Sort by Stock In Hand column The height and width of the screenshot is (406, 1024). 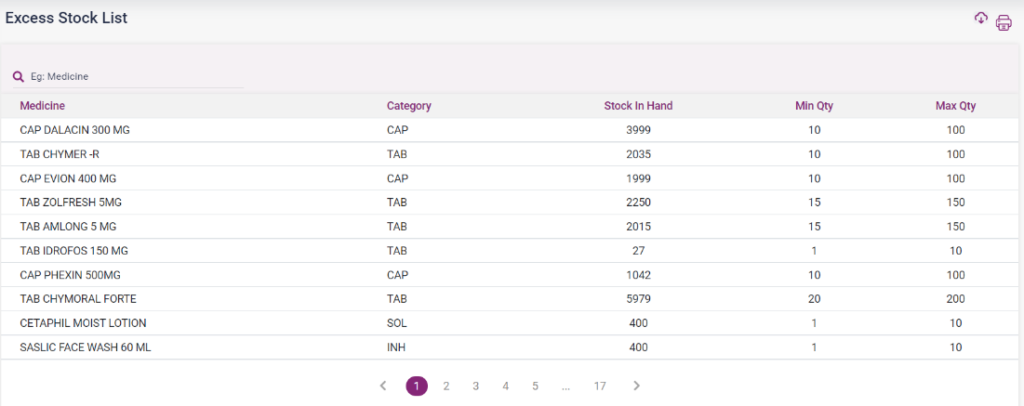pos(638,106)
